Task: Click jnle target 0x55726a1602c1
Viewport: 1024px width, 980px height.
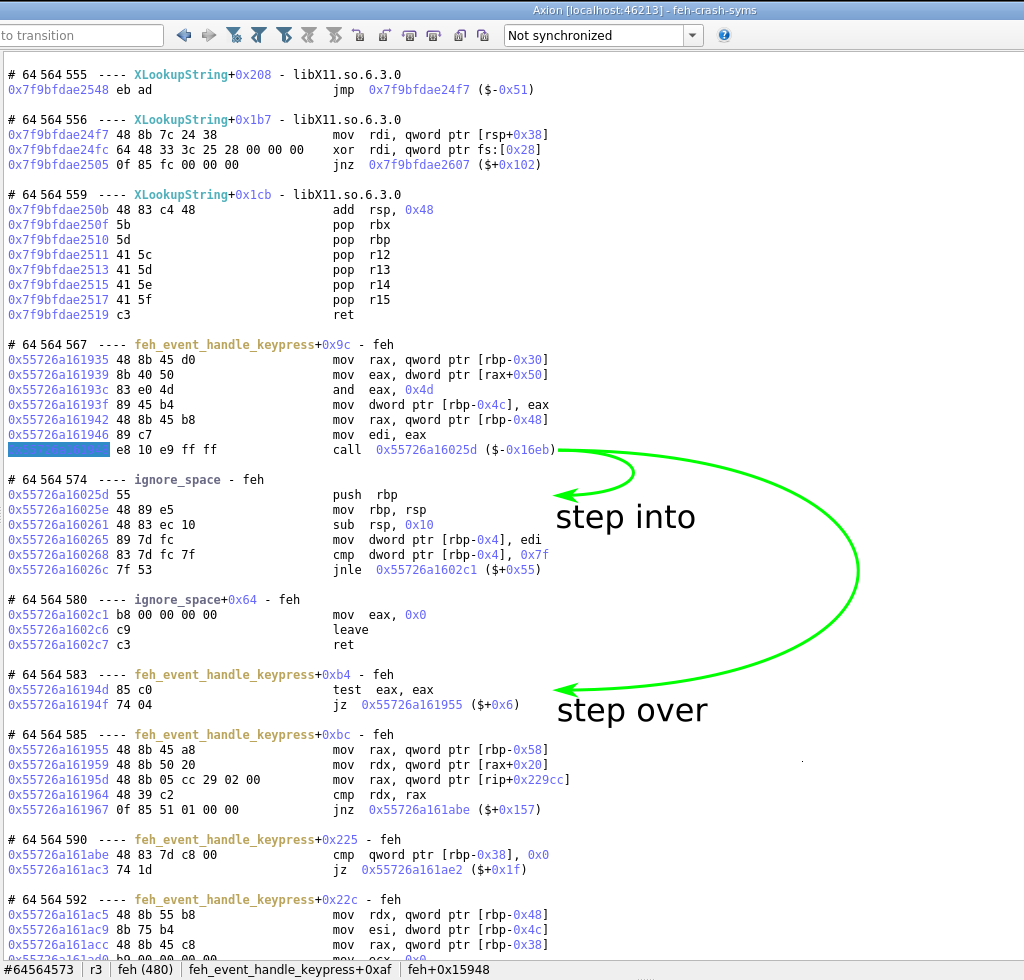Action: 426,570
